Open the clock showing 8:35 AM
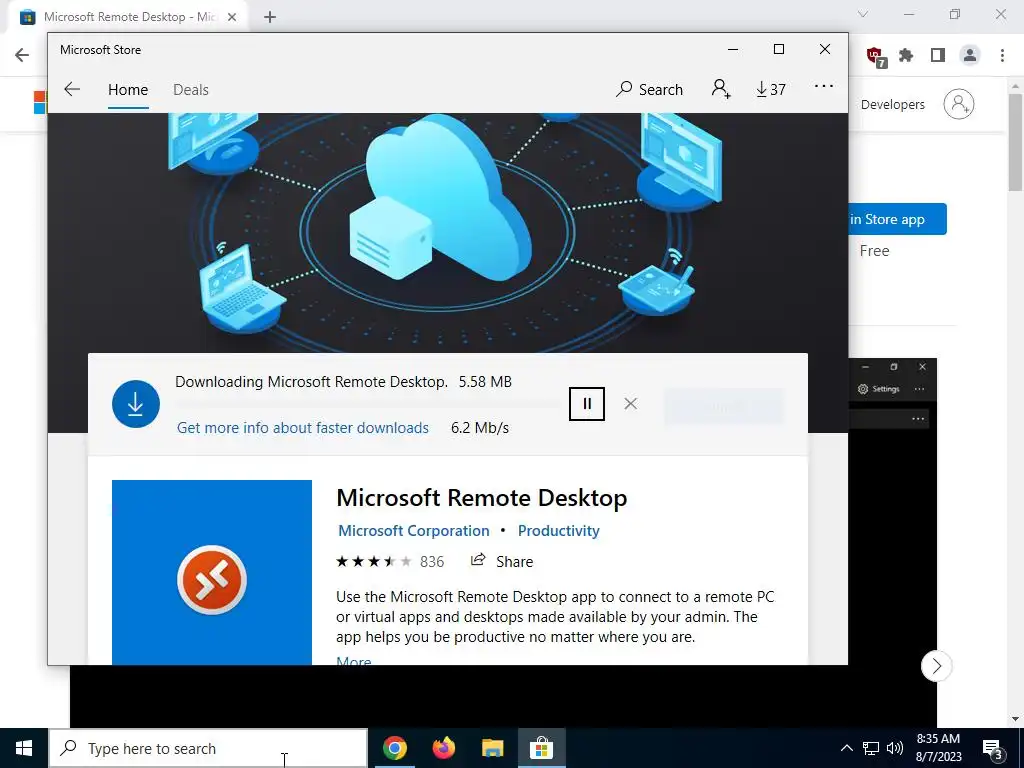 tap(938, 748)
